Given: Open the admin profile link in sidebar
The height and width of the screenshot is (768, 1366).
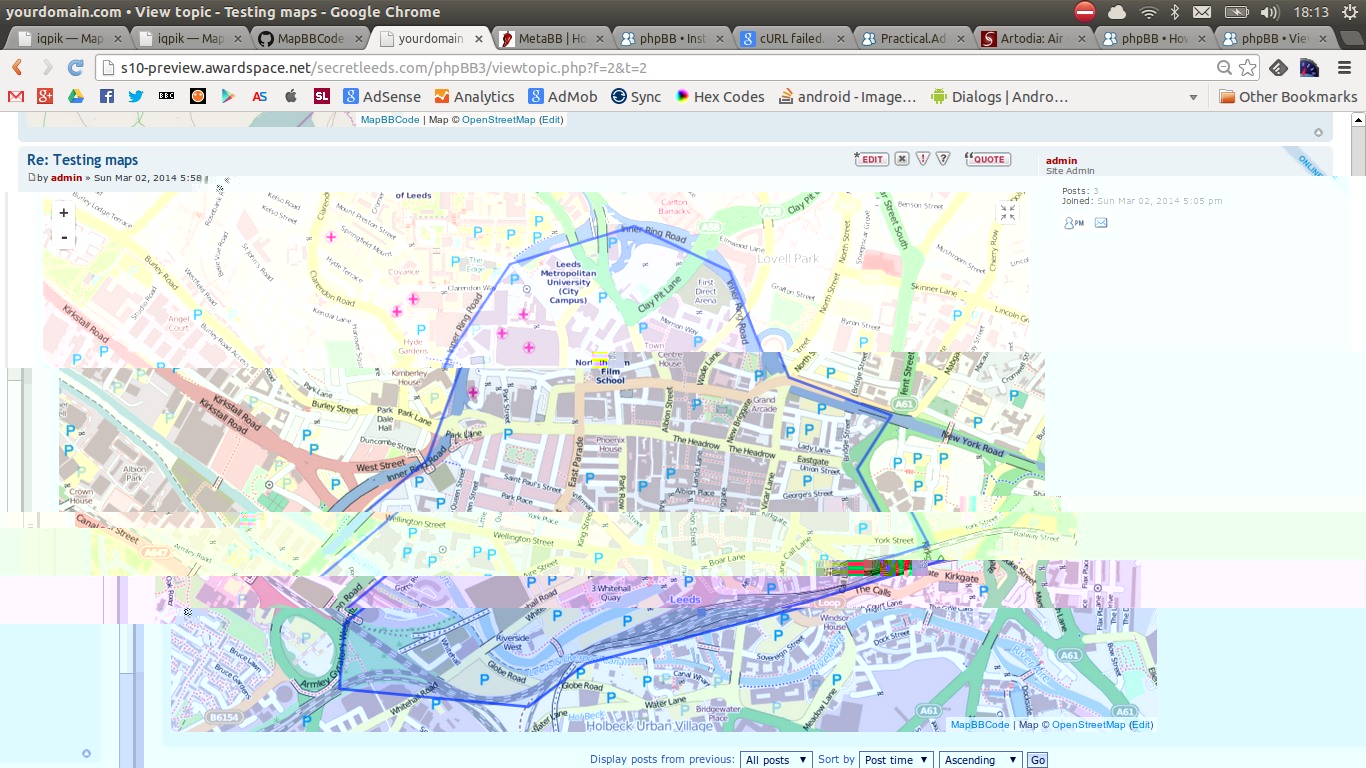Looking at the screenshot, I should coord(1062,160).
